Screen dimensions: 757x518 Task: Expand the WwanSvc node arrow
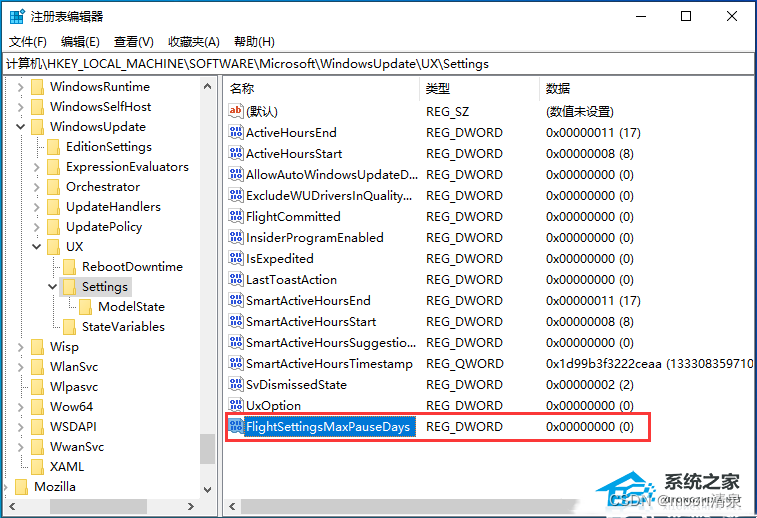tap(20, 447)
